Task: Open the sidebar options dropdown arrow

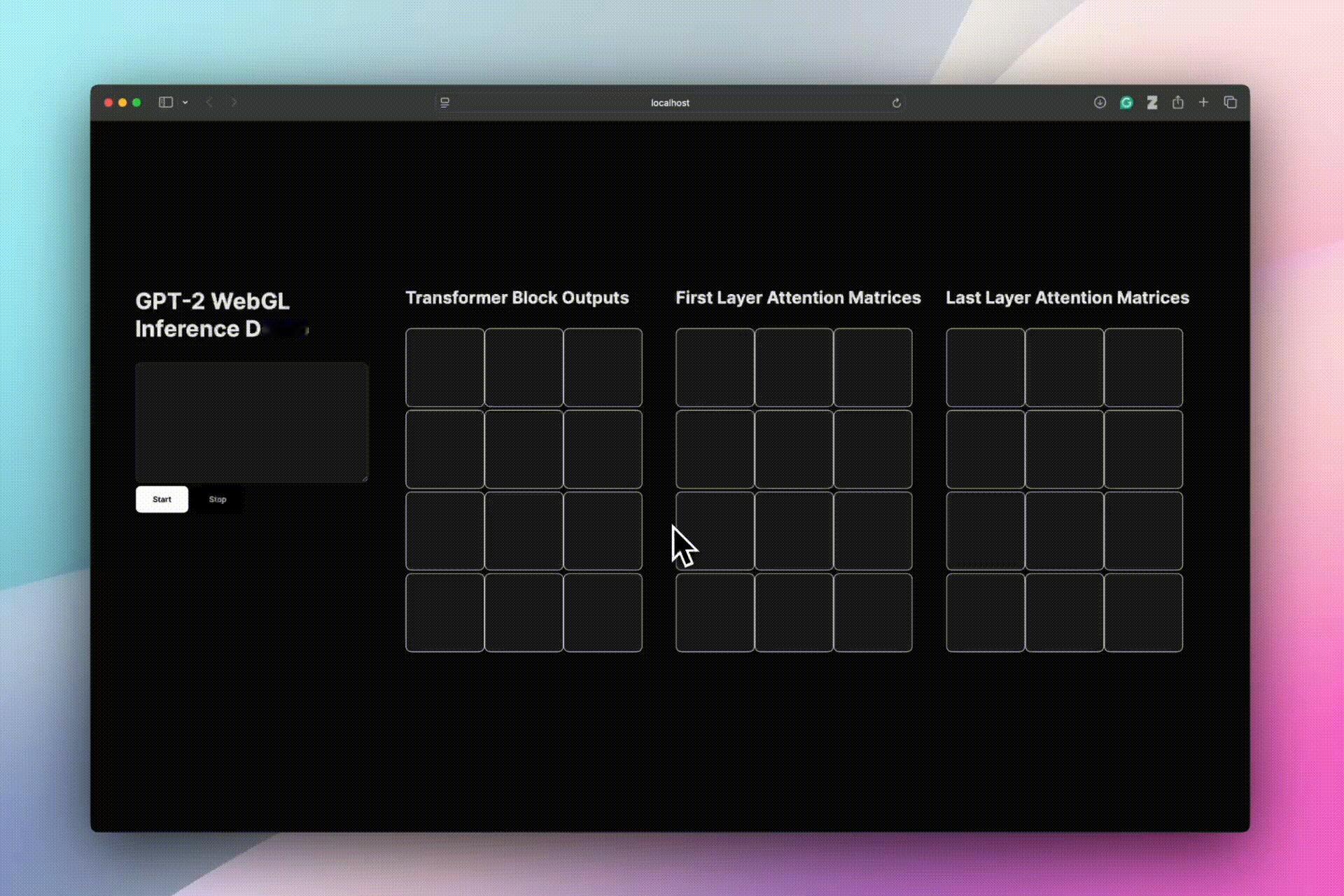Action: [x=185, y=102]
